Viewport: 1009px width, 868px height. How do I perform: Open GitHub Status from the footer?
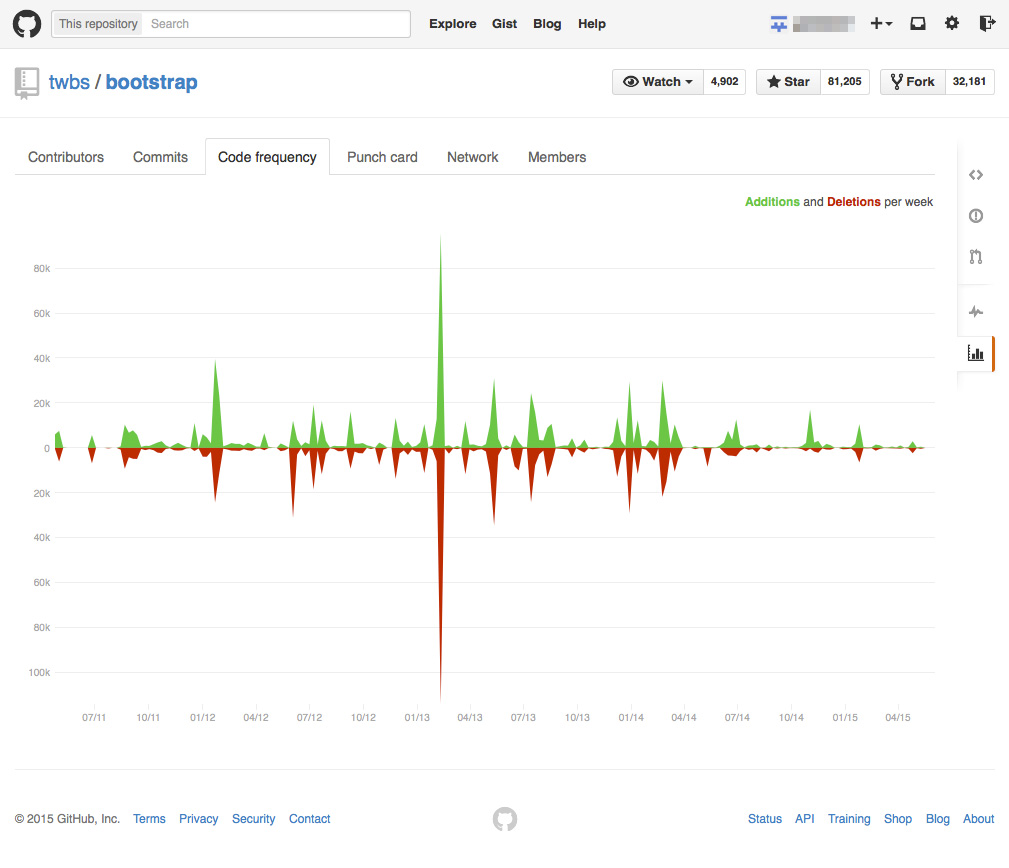764,818
